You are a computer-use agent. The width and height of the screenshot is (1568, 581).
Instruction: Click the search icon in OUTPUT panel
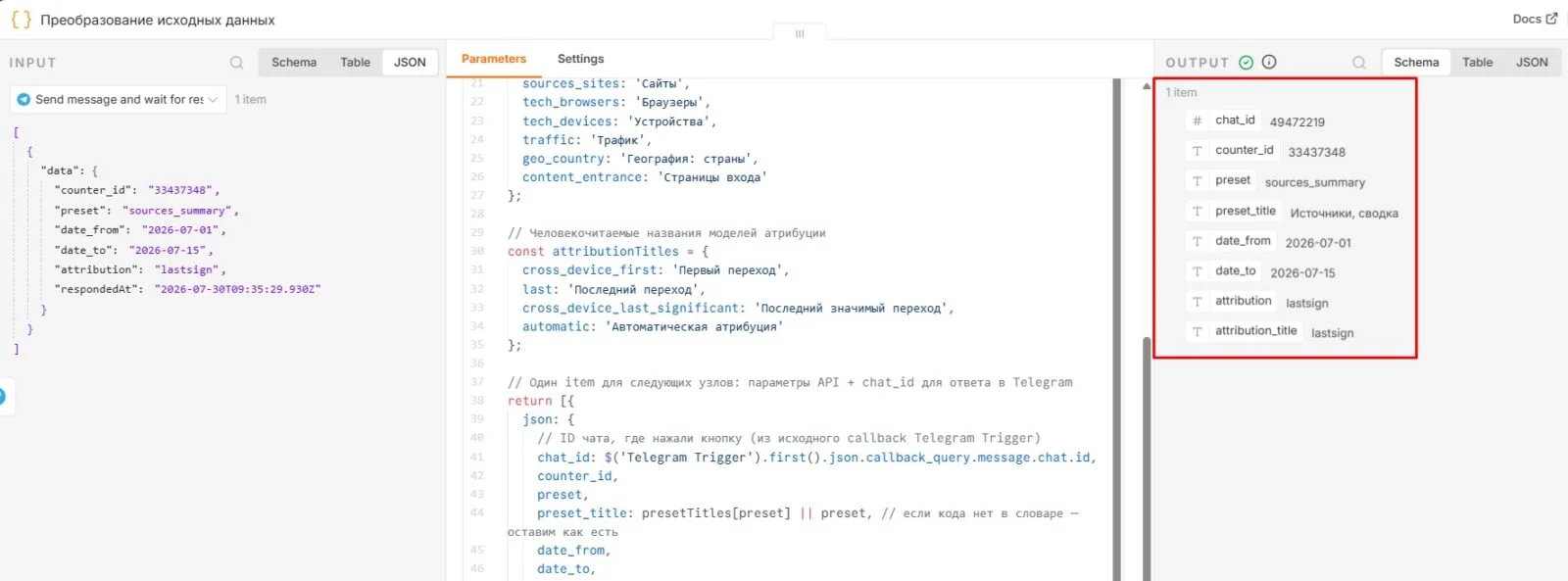pos(1359,63)
